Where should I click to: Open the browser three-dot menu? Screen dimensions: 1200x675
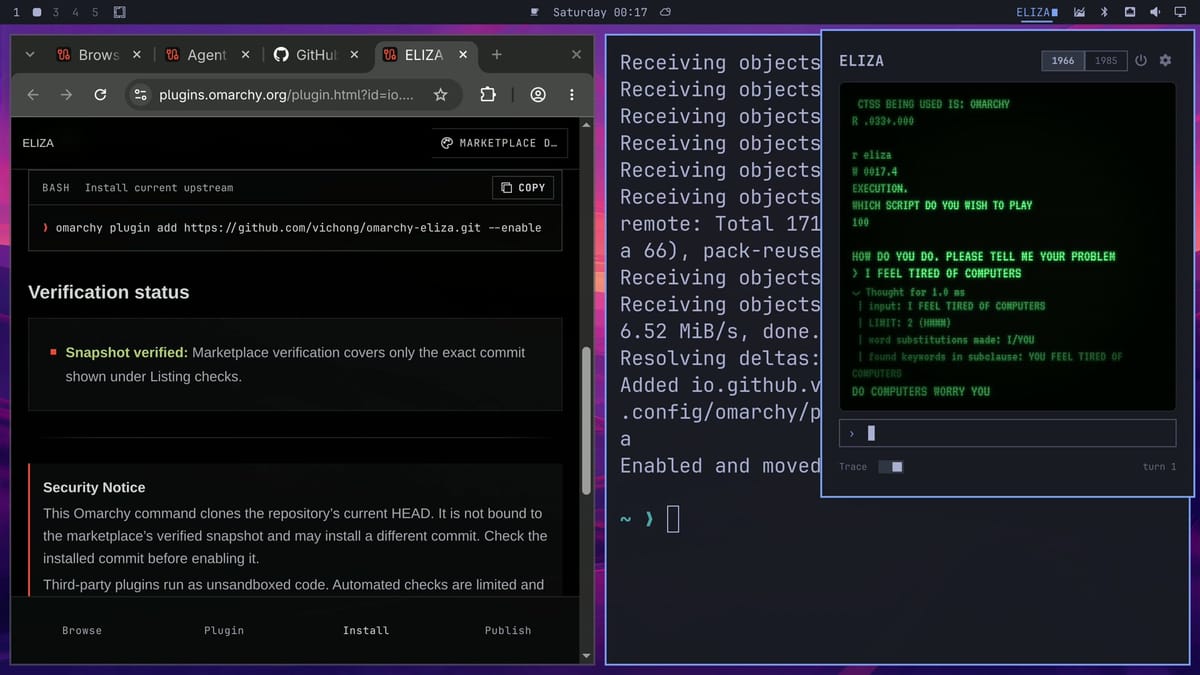point(572,95)
